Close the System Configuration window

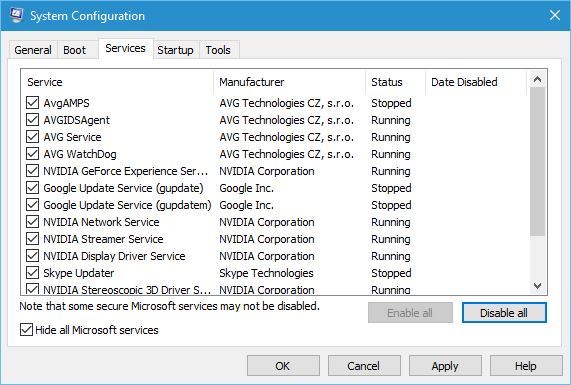(555, 15)
